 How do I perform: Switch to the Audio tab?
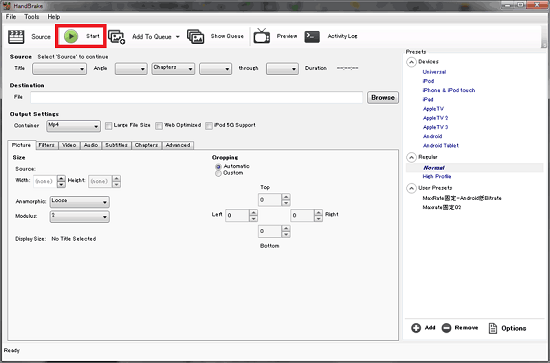[x=91, y=145]
